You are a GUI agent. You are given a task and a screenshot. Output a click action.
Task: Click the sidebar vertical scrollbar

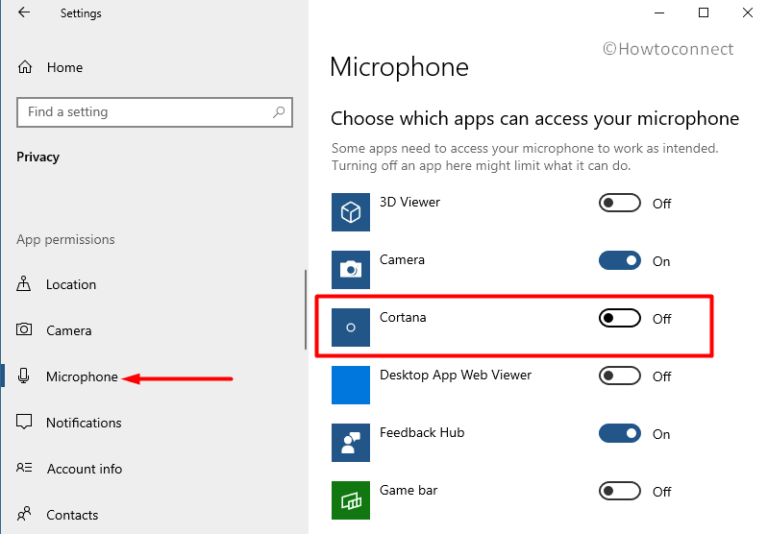pyautogui.click(x=306, y=309)
